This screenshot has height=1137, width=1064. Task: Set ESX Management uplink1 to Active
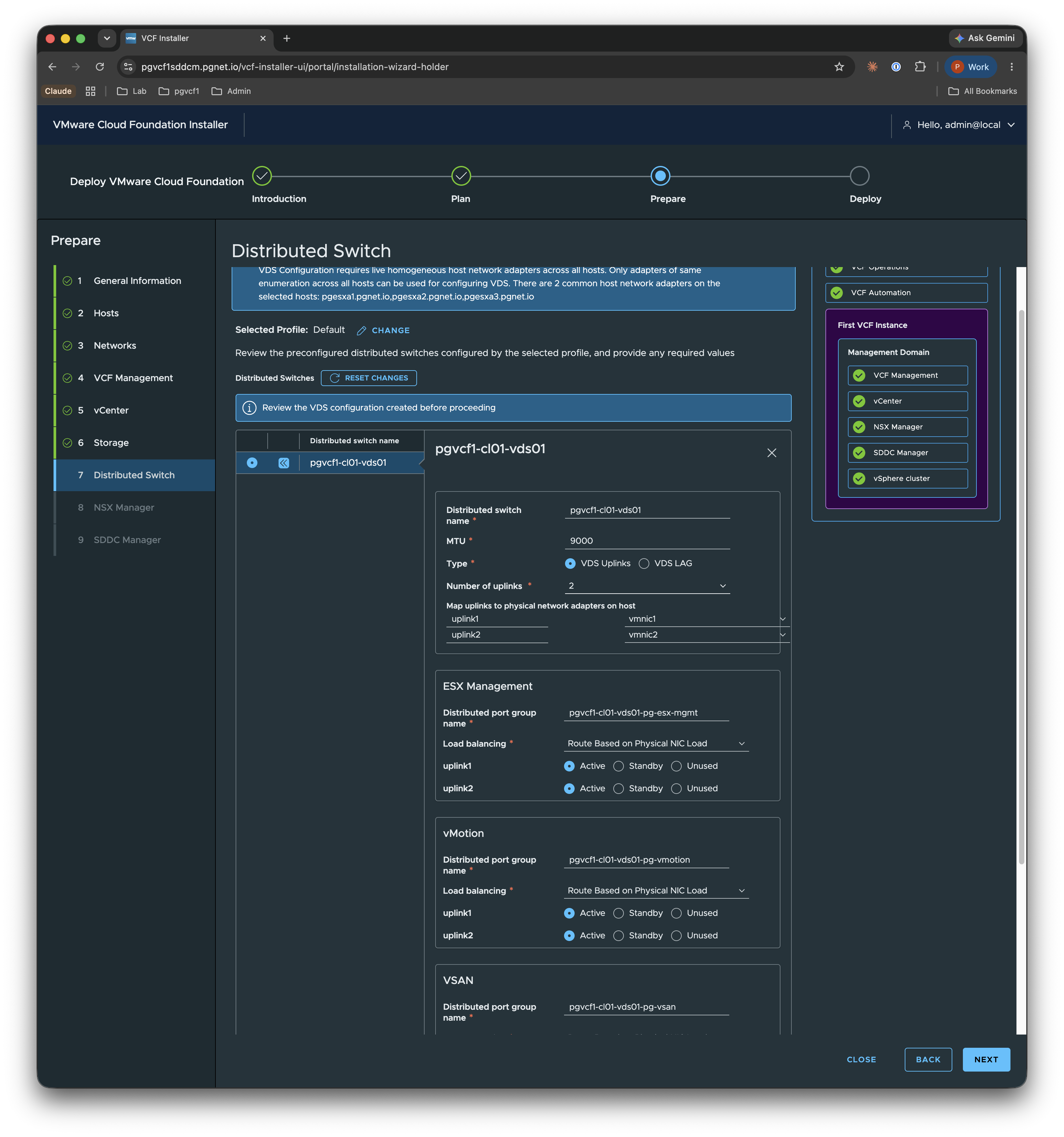click(x=569, y=766)
